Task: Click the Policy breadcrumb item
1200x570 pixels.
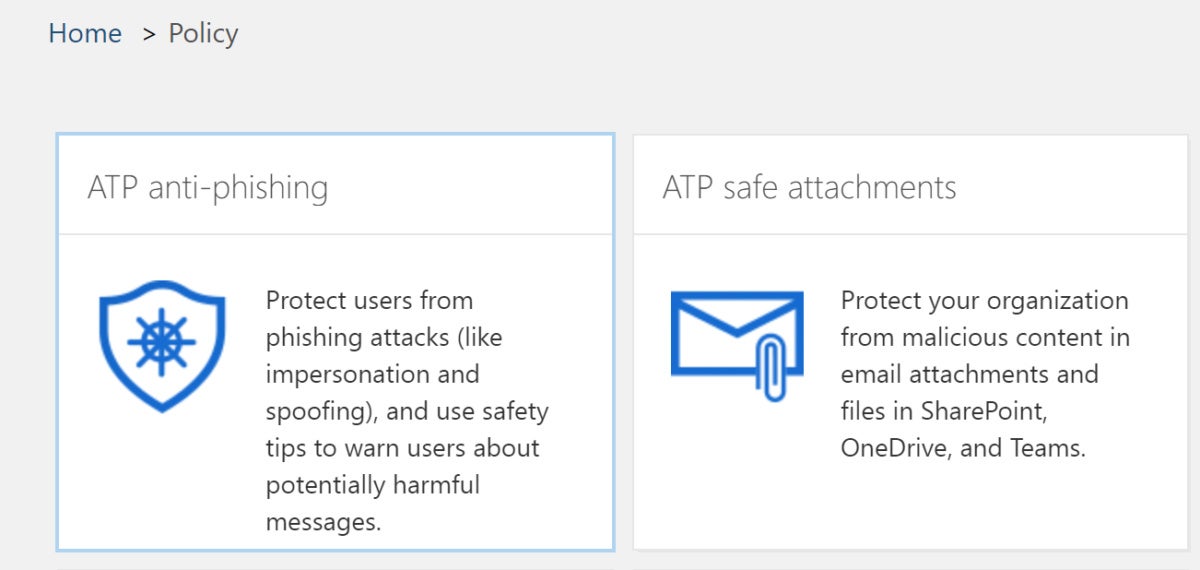Action: click(x=203, y=33)
